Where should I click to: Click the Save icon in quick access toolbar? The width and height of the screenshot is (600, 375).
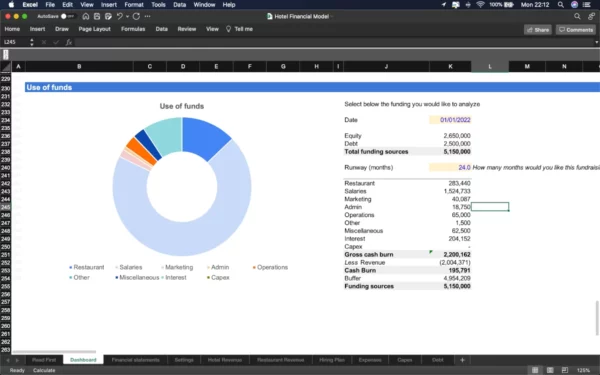(x=97, y=16)
